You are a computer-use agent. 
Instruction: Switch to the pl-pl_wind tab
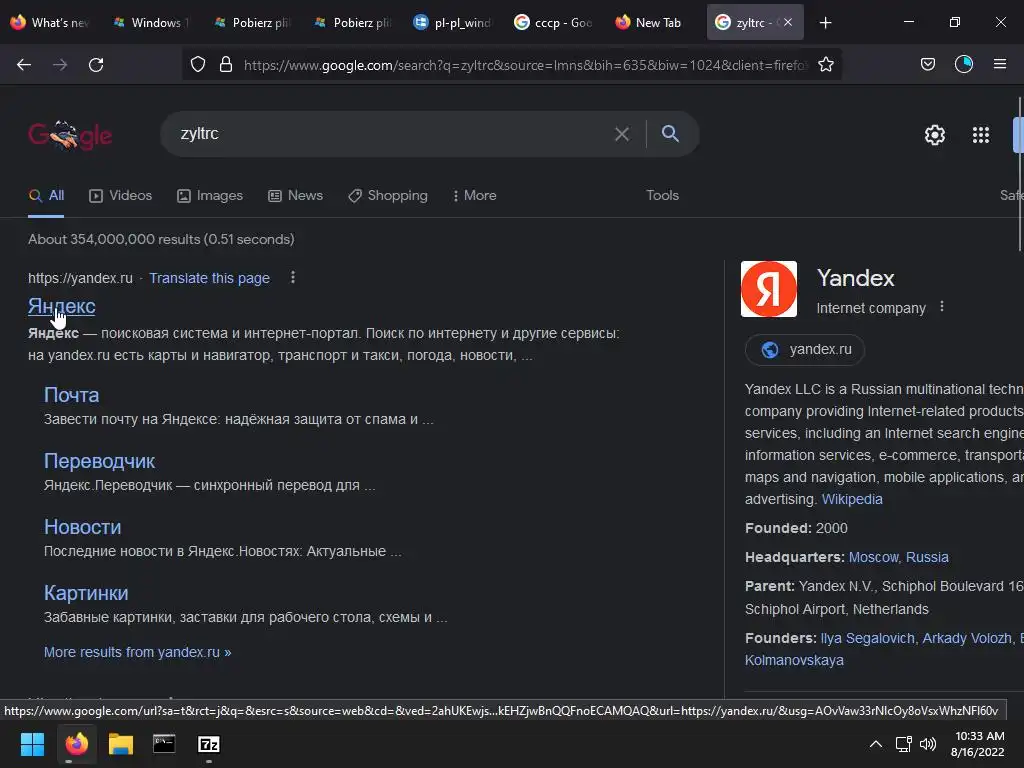tap(452, 22)
